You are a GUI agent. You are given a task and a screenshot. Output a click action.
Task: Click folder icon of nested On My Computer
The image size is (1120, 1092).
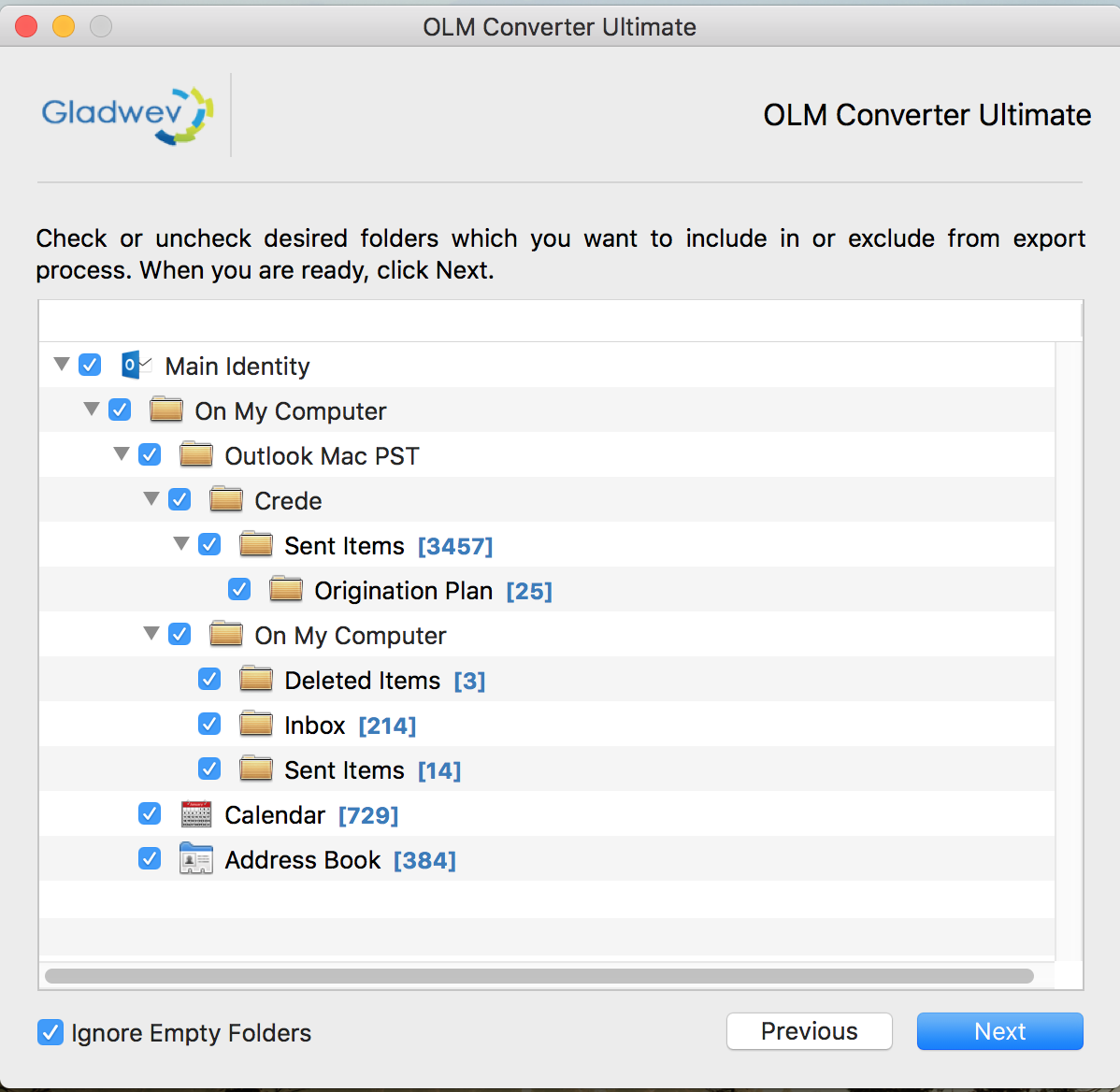click(x=226, y=634)
